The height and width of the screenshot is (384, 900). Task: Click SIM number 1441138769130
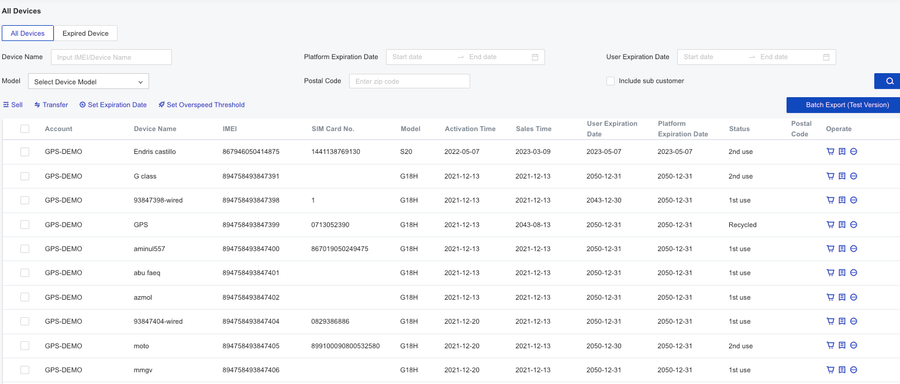click(x=336, y=152)
